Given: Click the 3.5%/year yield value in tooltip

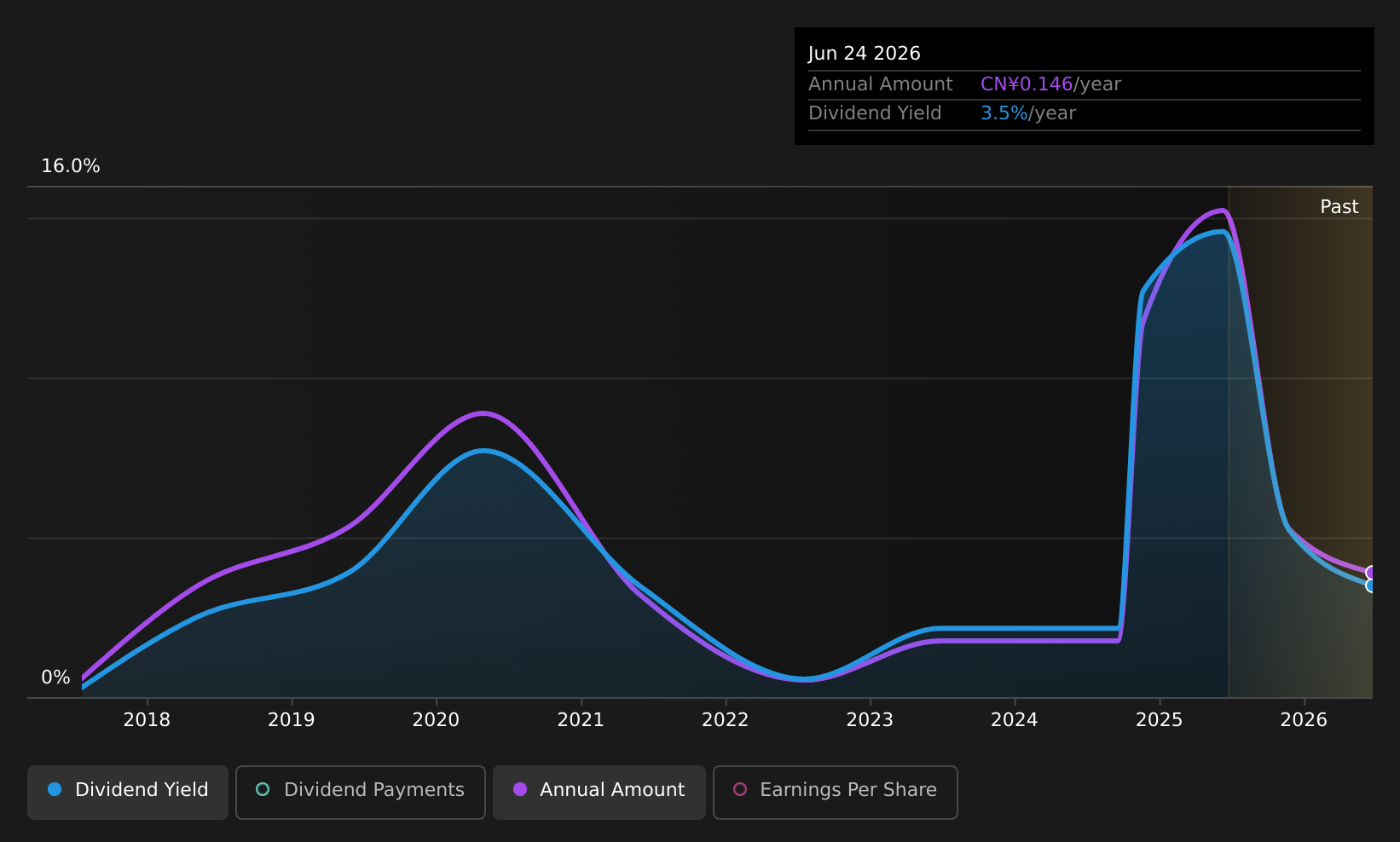Looking at the screenshot, I should pyautogui.click(x=1028, y=113).
